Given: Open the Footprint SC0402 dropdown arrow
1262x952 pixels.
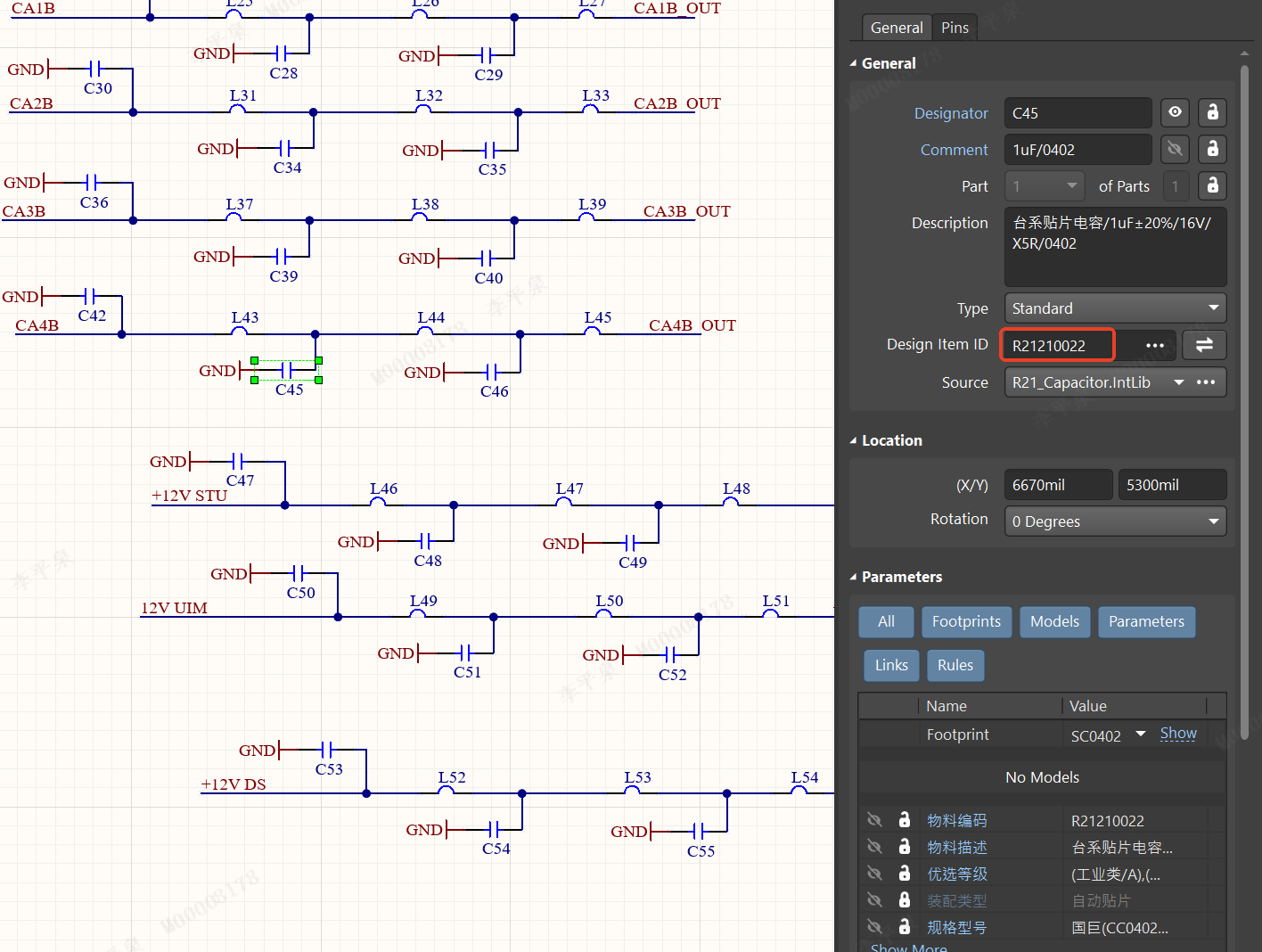Looking at the screenshot, I should [x=1141, y=735].
